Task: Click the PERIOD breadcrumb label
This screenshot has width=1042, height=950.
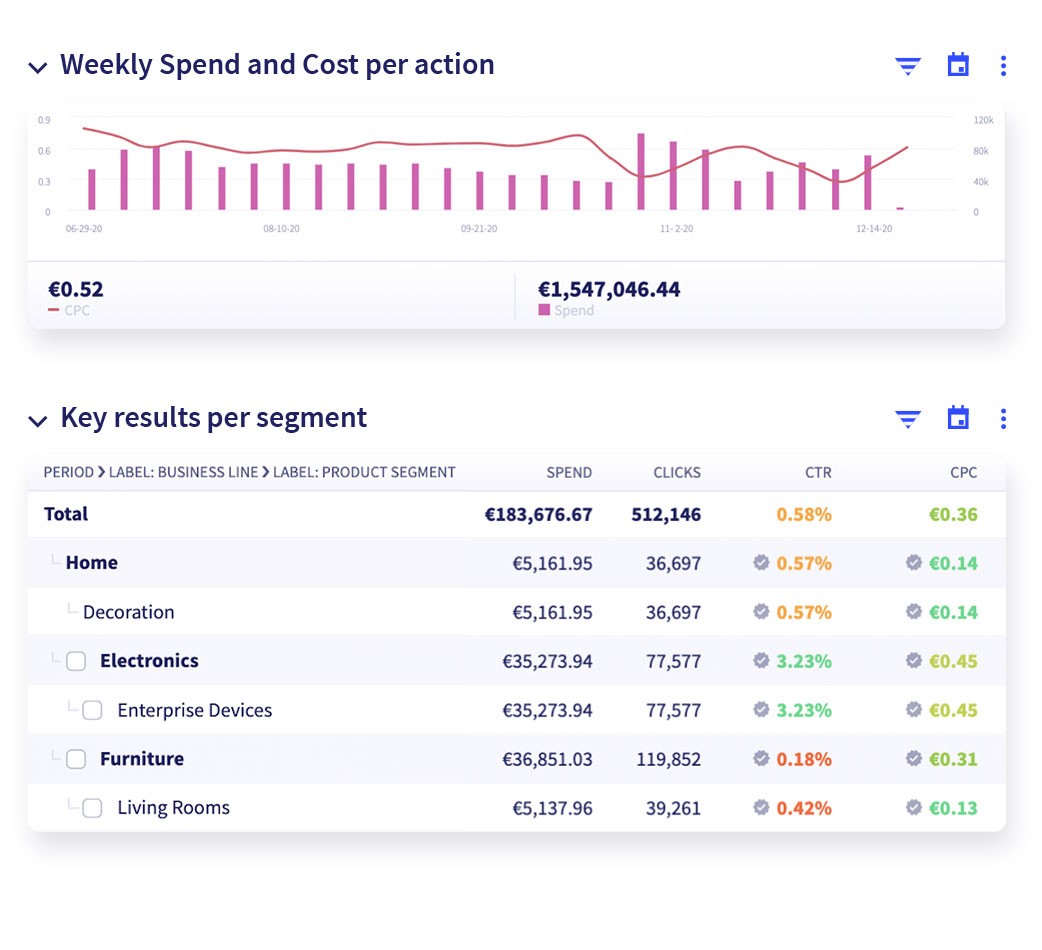Action: [x=68, y=472]
